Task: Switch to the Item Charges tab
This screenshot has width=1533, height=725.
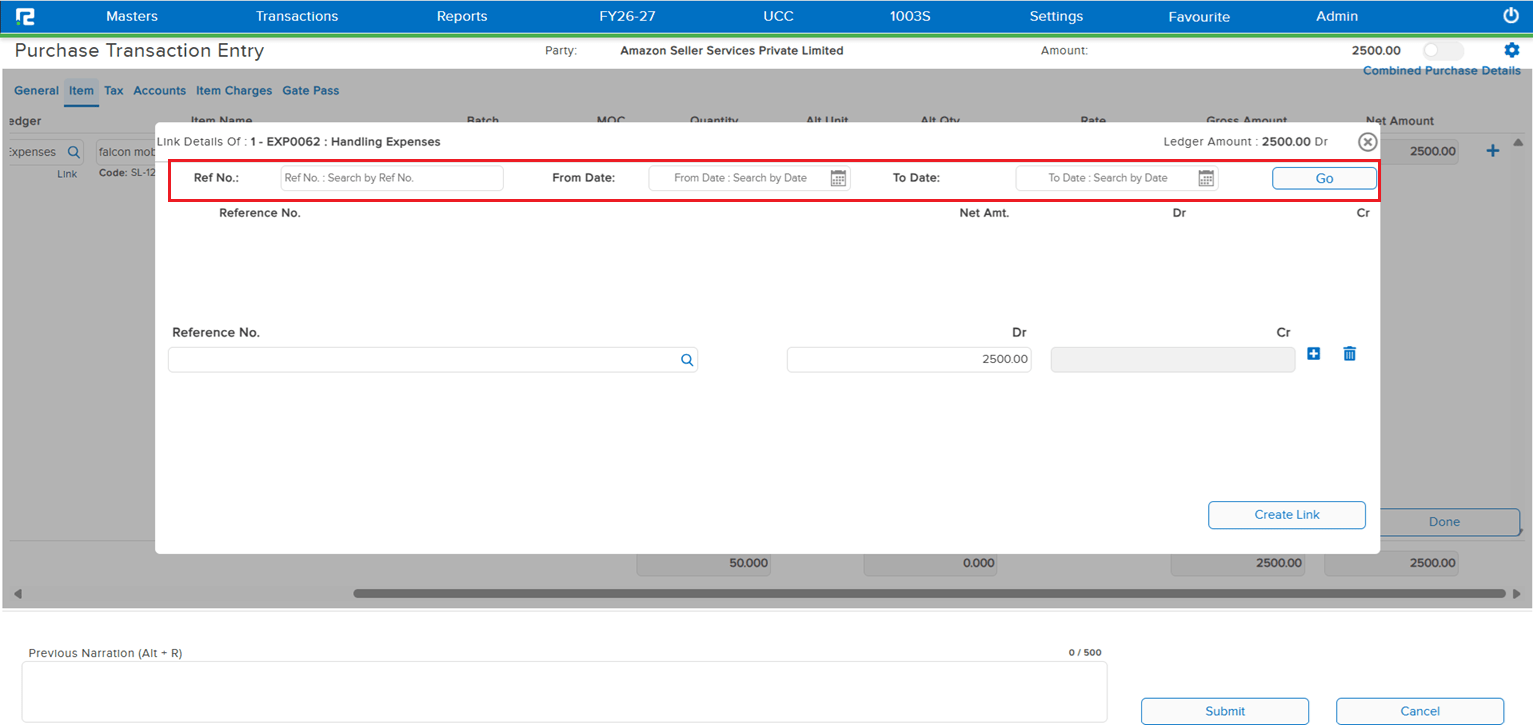Action: [234, 91]
